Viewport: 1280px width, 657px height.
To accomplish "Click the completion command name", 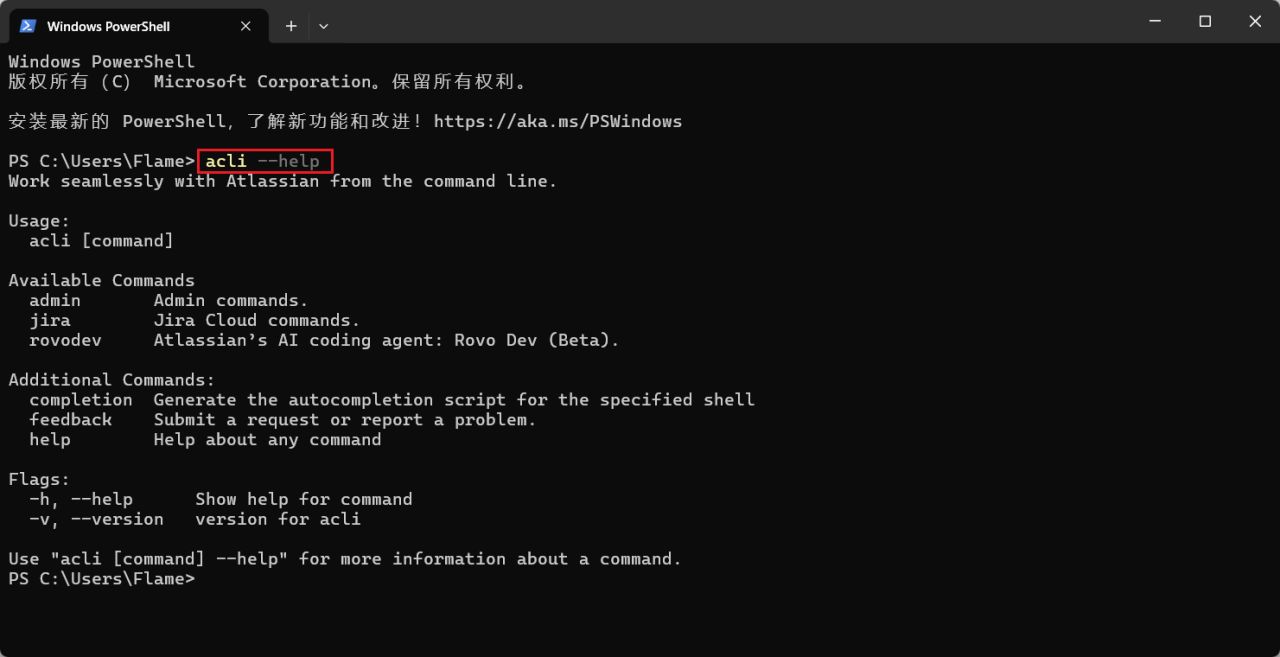I will pyautogui.click(x=81, y=400).
